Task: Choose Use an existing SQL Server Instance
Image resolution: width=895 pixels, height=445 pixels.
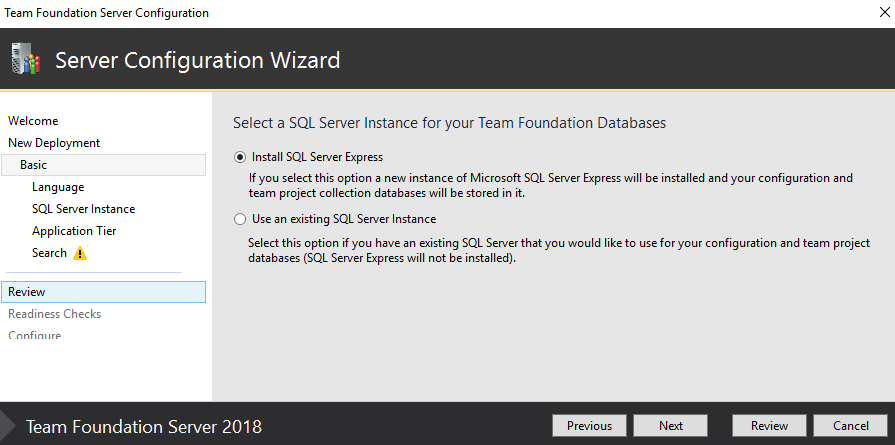Action: click(239, 219)
